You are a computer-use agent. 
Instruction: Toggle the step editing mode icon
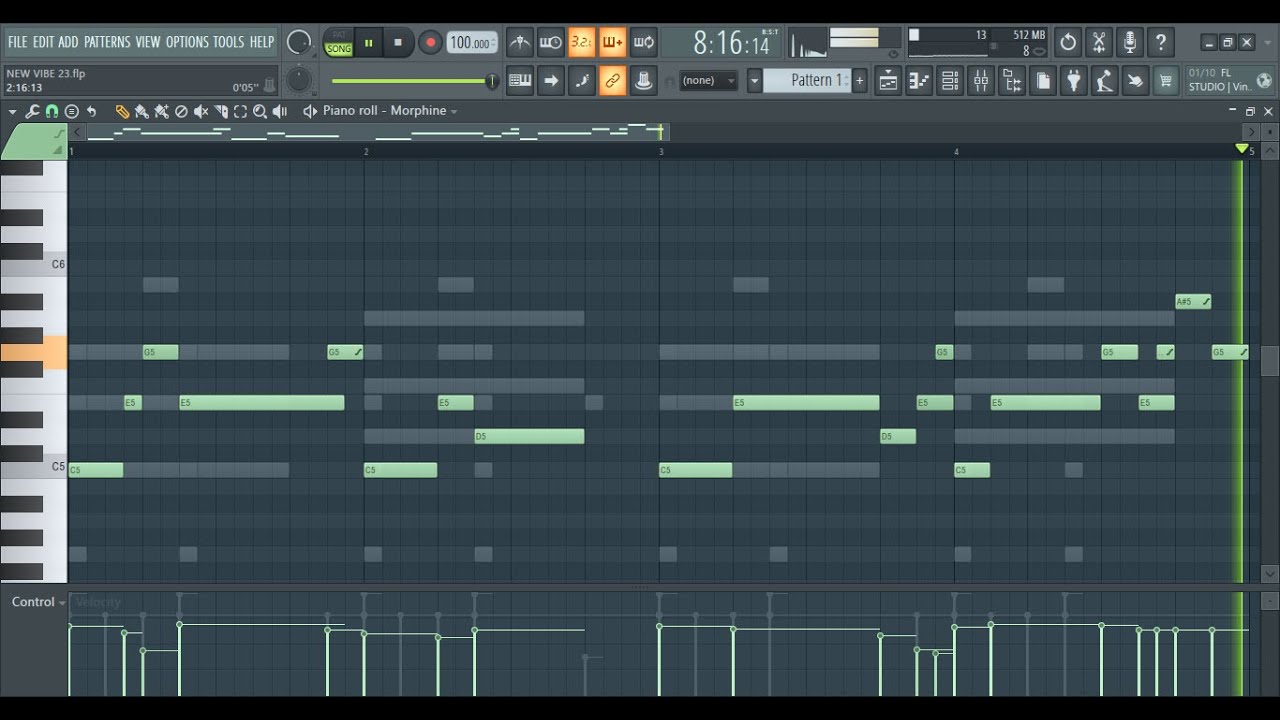[582, 81]
